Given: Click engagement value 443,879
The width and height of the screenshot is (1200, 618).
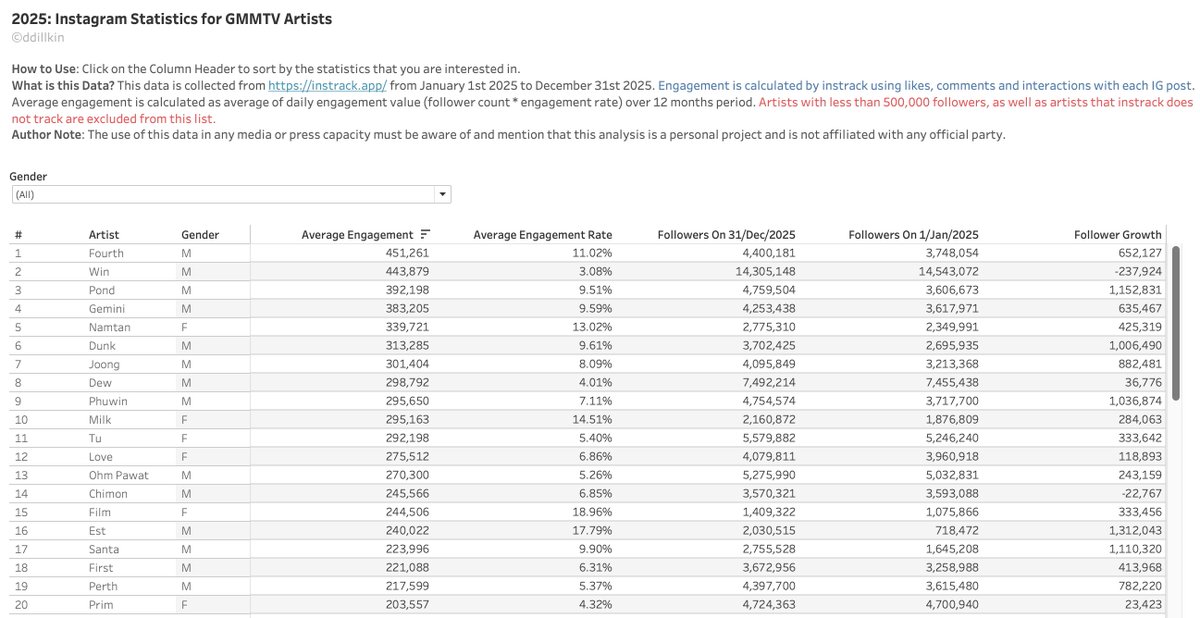Looking at the screenshot, I should (x=408, y=272).
